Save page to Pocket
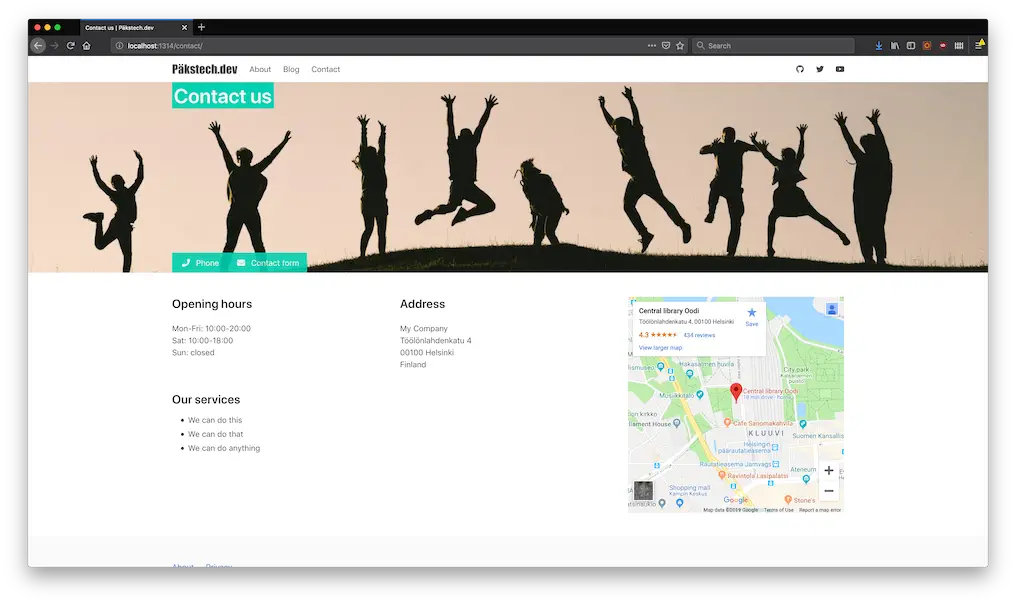This screenshot has height=604, width=1016. tap(666, 46)
